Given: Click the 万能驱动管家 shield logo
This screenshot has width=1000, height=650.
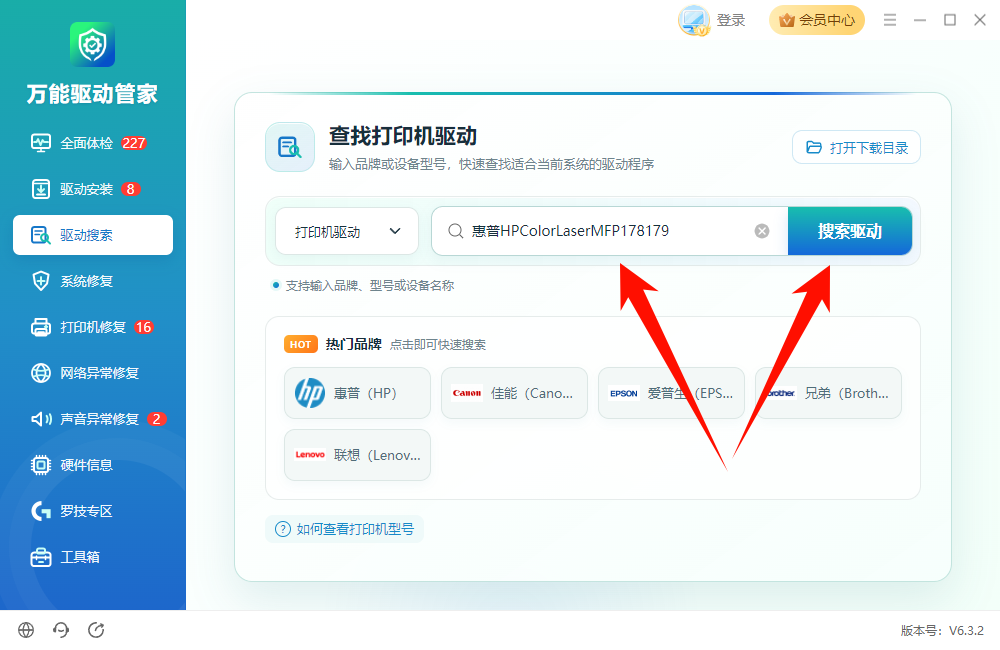Looking at the screenshot, I should coord(92,44).
